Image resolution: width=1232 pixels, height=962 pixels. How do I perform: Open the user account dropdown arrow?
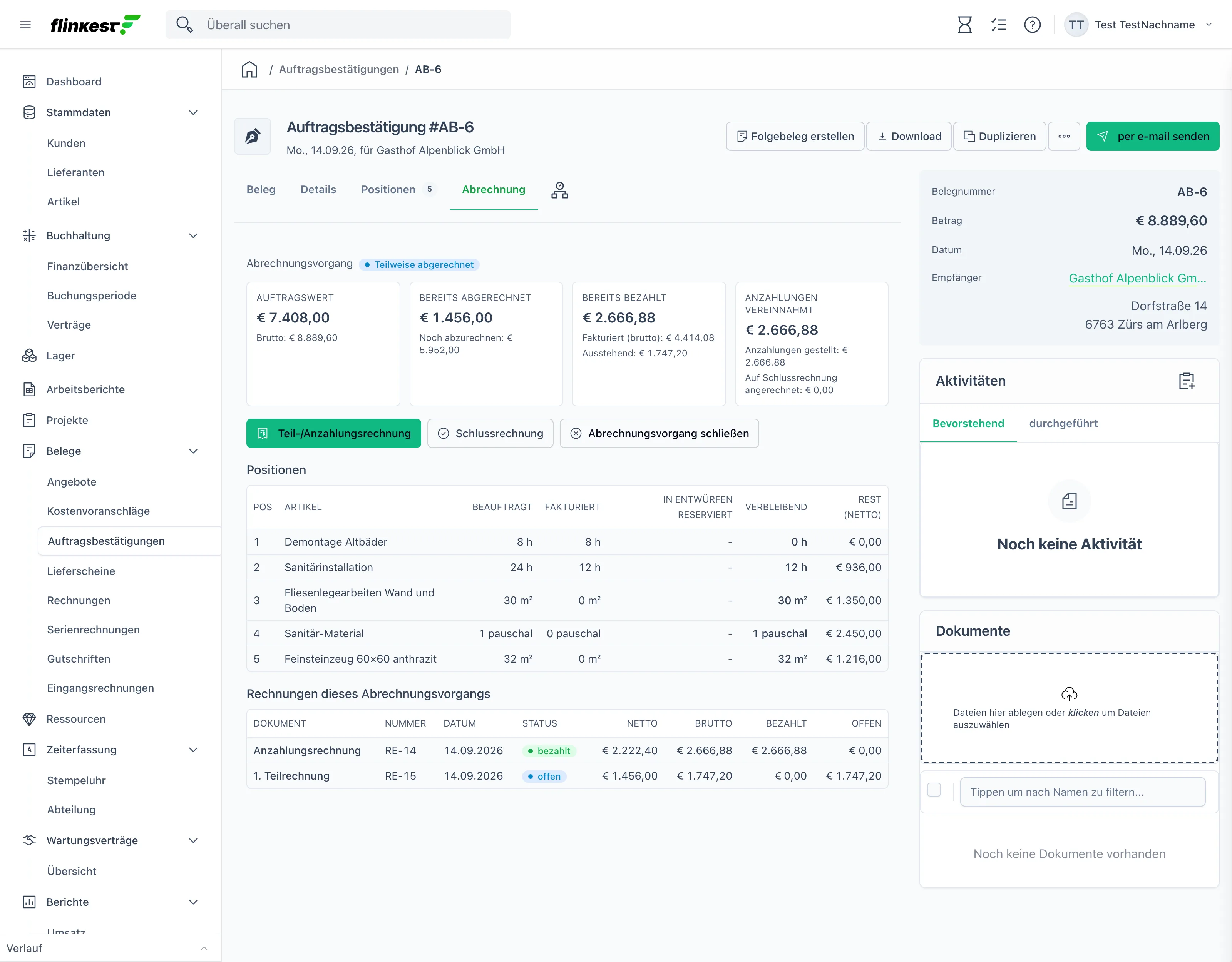click(1209, 25)
